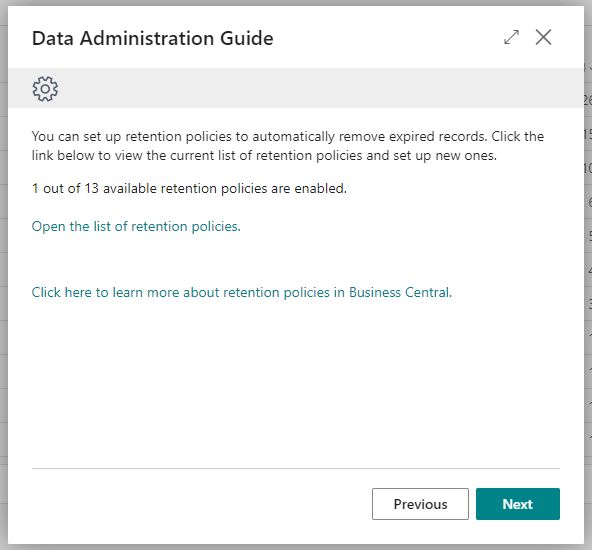
Task: Continue with the Next button
Action: (x=518, y=504)
